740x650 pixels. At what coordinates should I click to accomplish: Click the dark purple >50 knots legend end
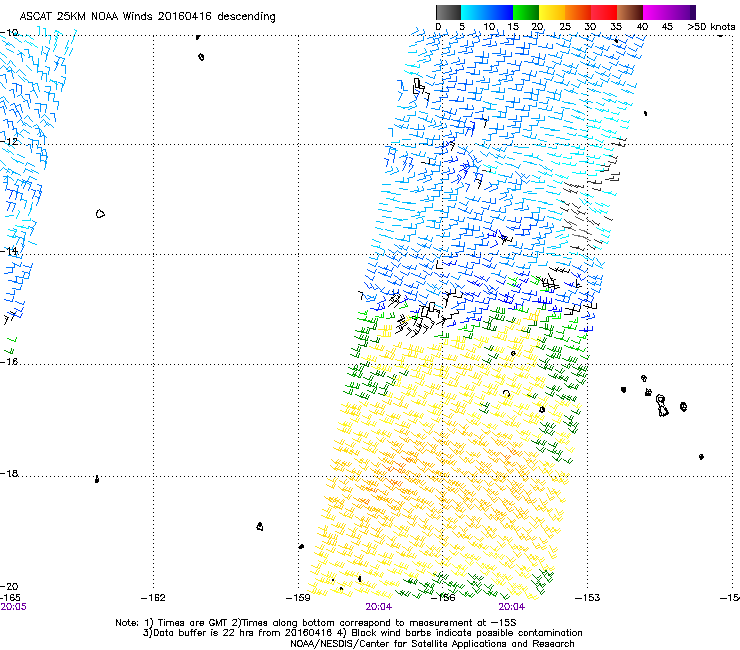point(693,12)
